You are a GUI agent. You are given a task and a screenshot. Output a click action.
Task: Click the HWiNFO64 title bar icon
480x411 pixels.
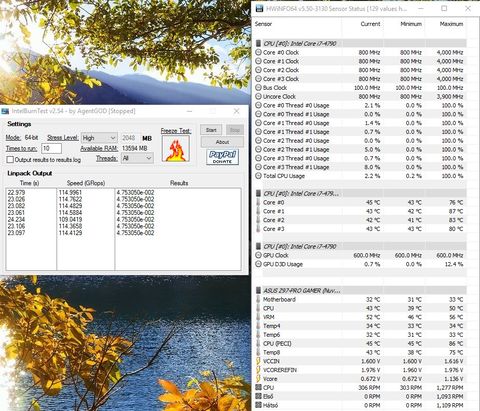pyautogui.click(x=260, y=9)
